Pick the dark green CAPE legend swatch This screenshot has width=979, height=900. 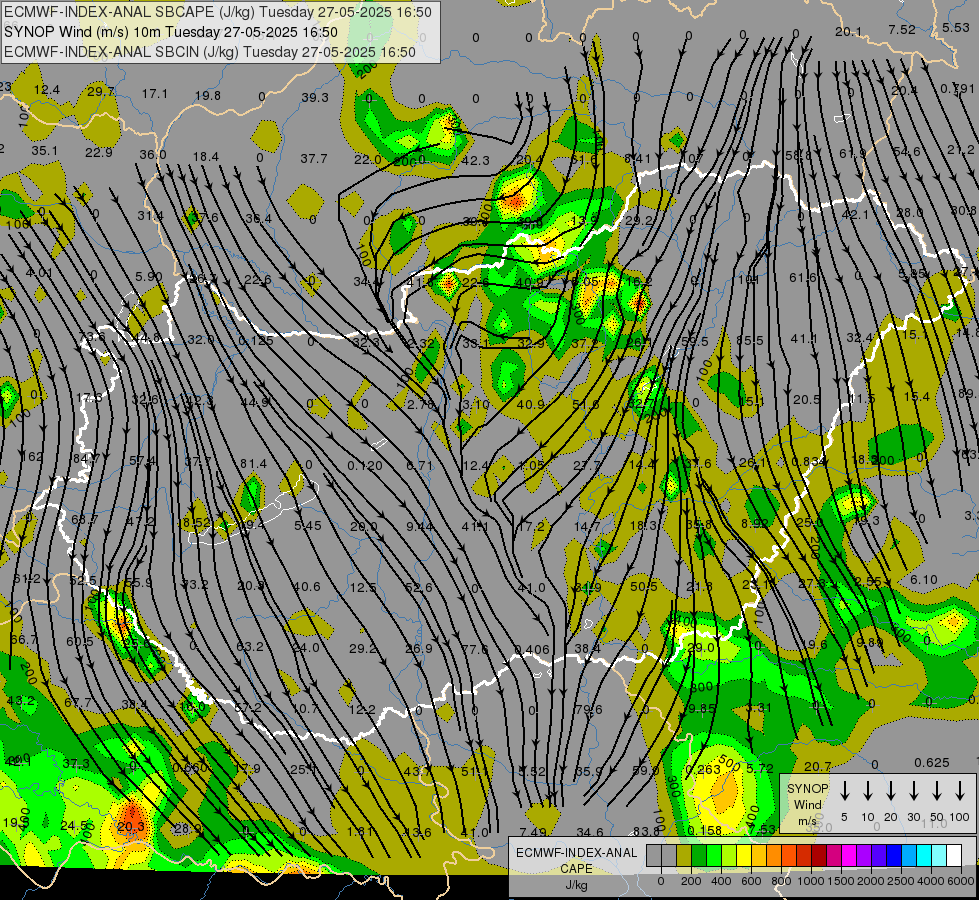[x=699, y=856]
